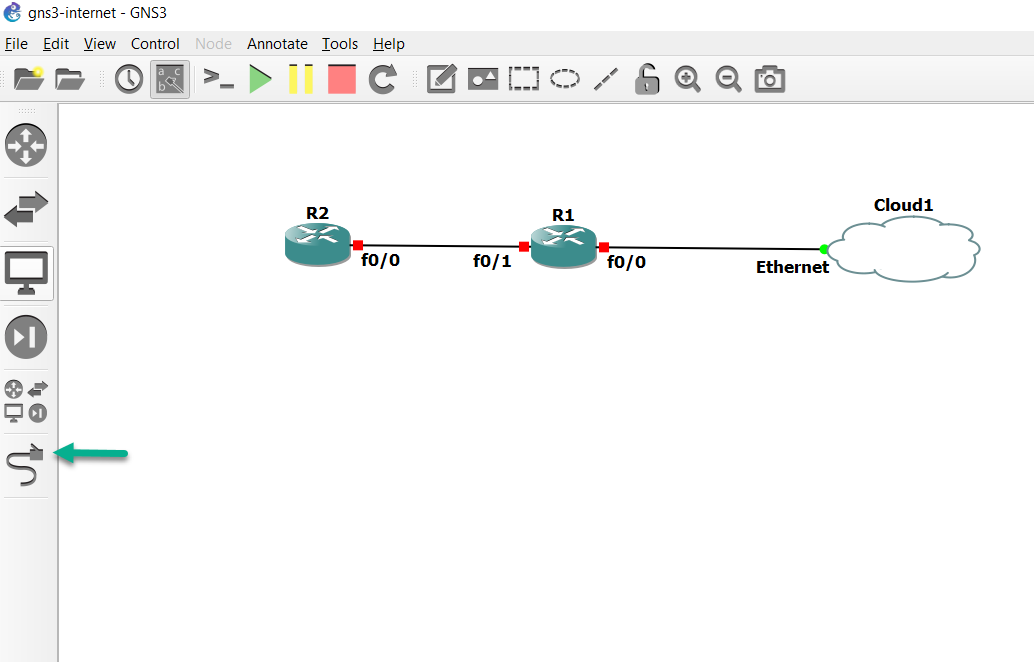Browse end devices monitor icon
The height and width of the screenshot is (662, 1034).
click(x=26, y=273)
